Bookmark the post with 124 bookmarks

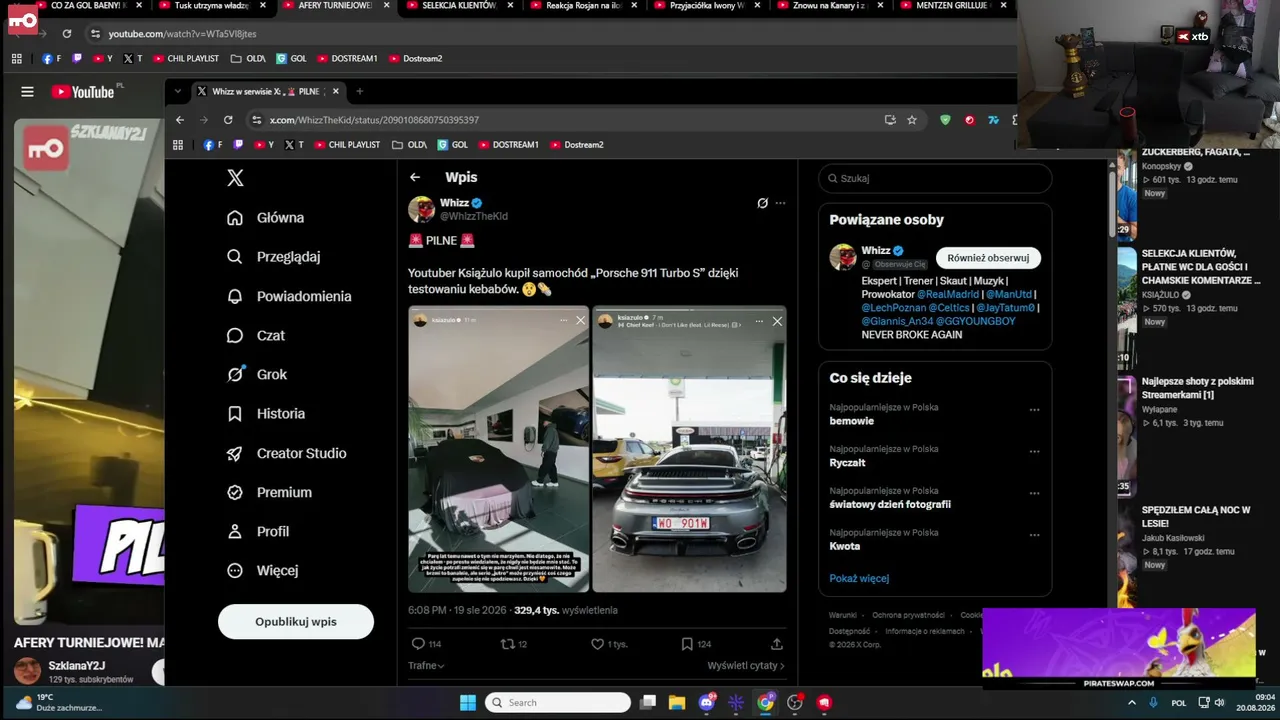(687, 644)
